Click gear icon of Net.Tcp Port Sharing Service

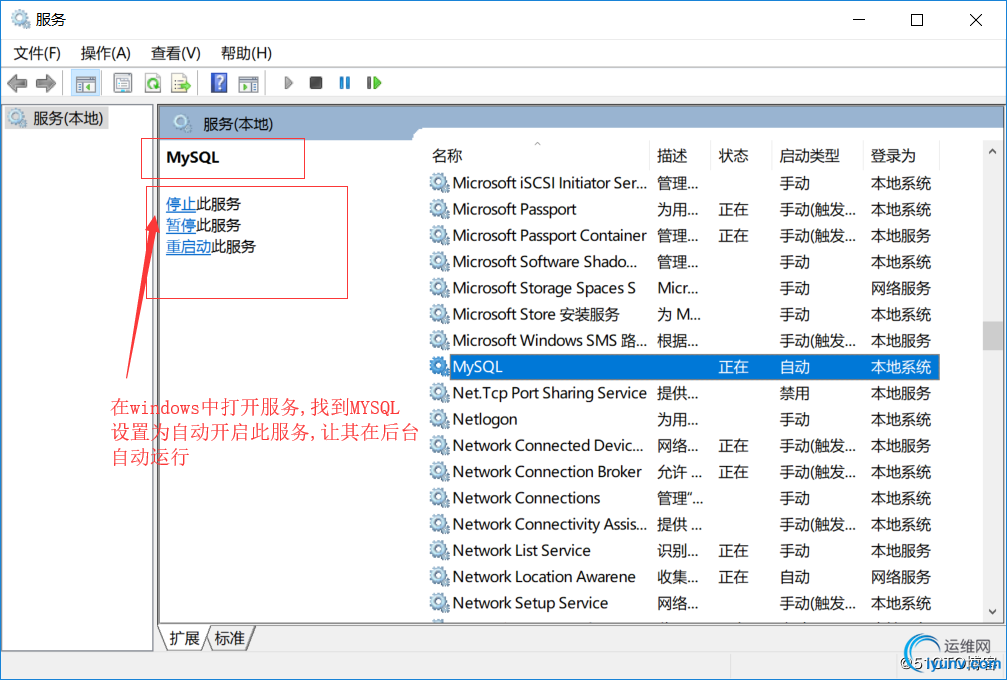point(439,393)
